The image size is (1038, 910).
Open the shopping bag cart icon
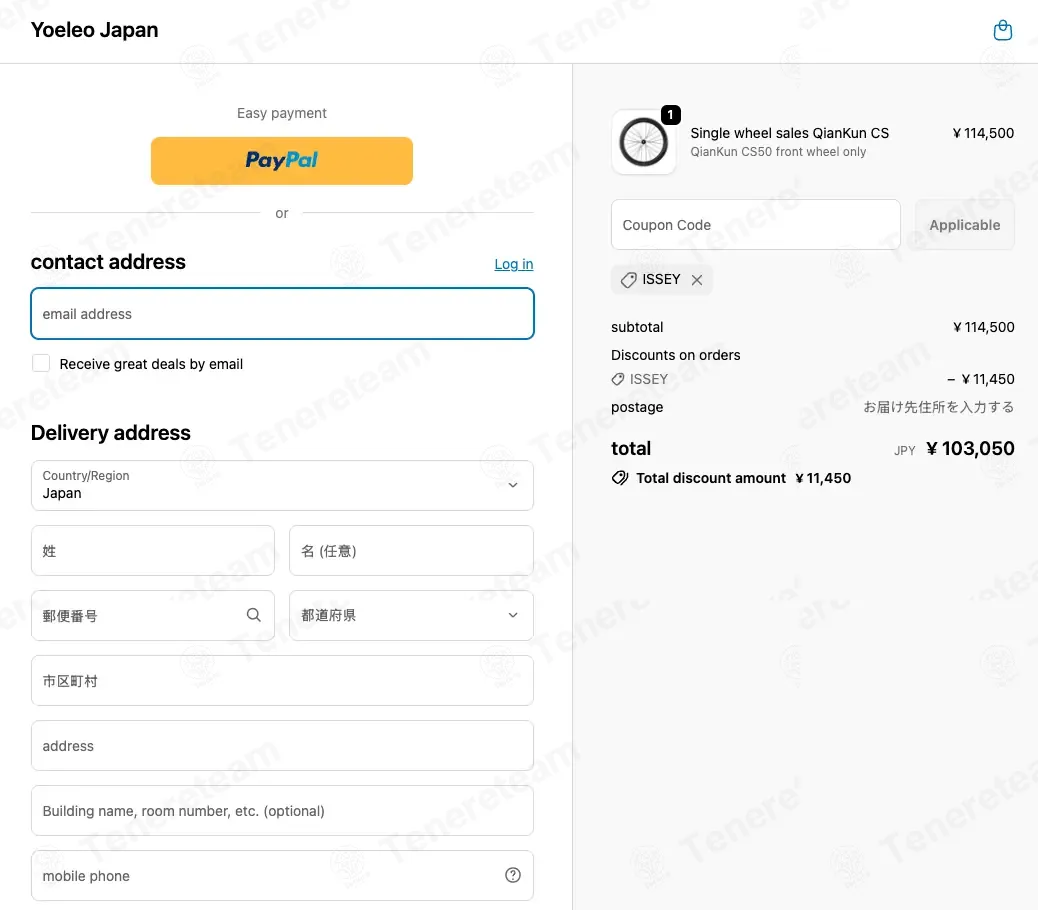point(1002,30)
